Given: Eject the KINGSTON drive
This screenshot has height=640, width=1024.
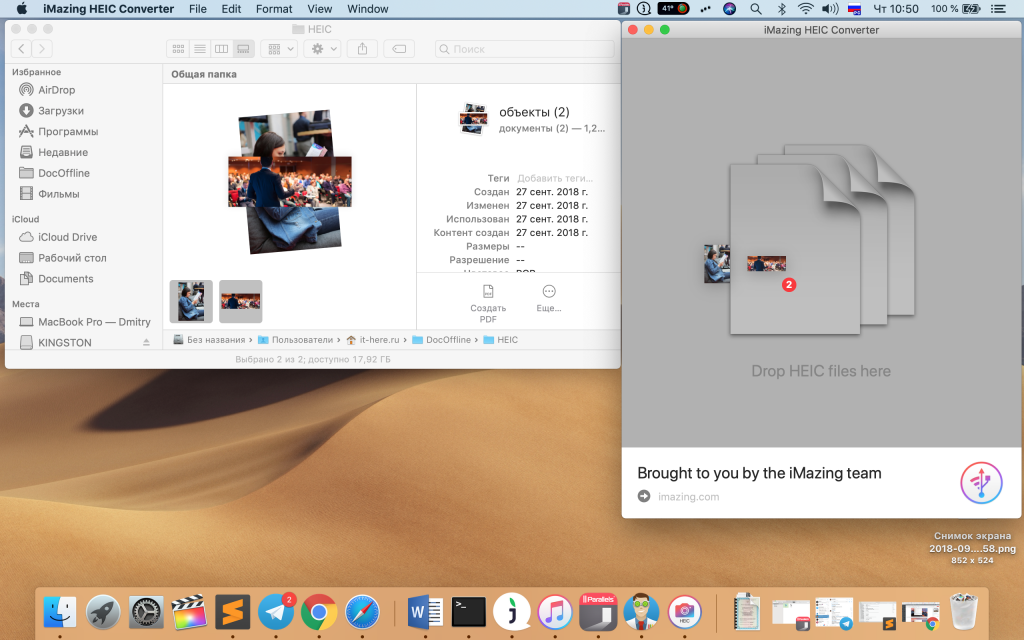Looking at the screenshot, I should click(146, 343).
